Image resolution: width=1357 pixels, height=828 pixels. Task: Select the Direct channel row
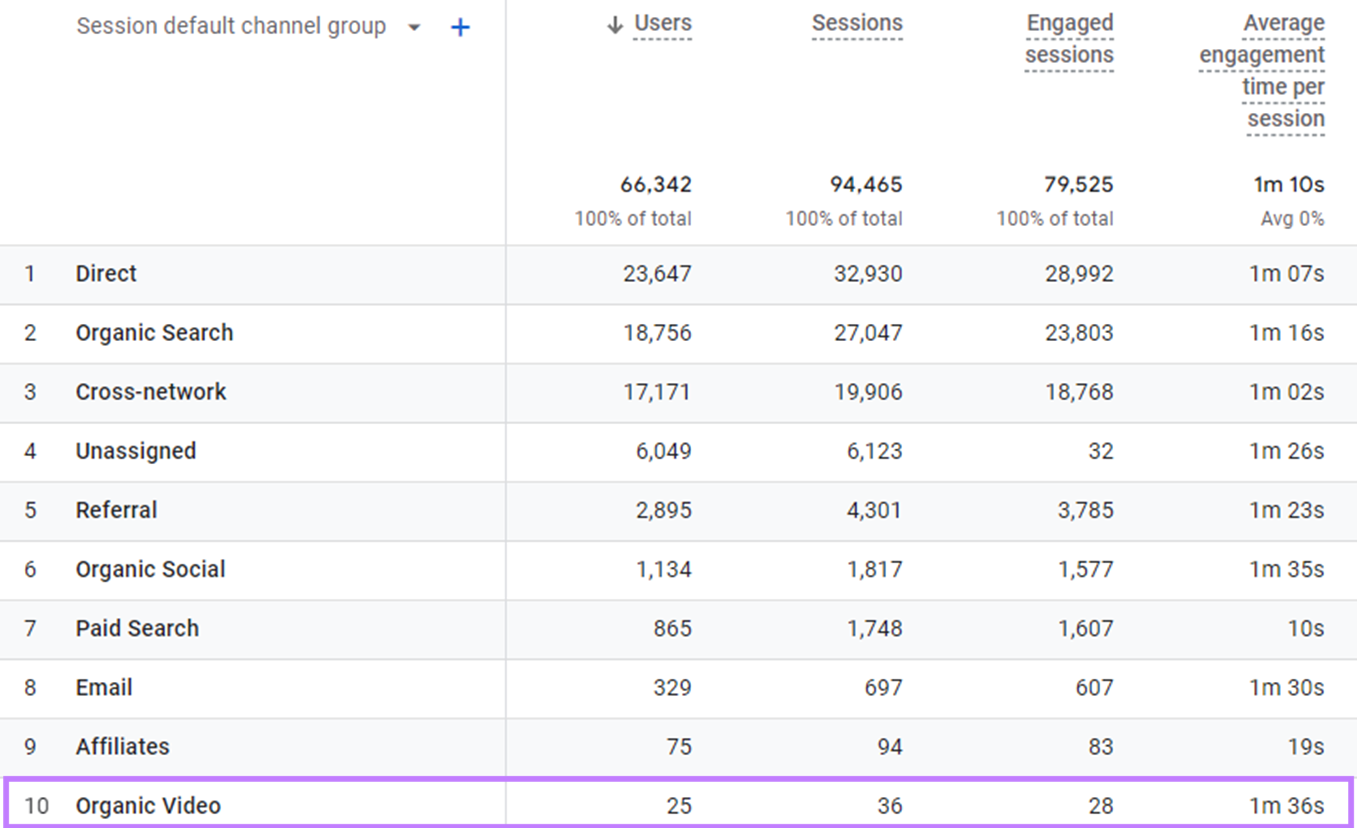[105, 273]
